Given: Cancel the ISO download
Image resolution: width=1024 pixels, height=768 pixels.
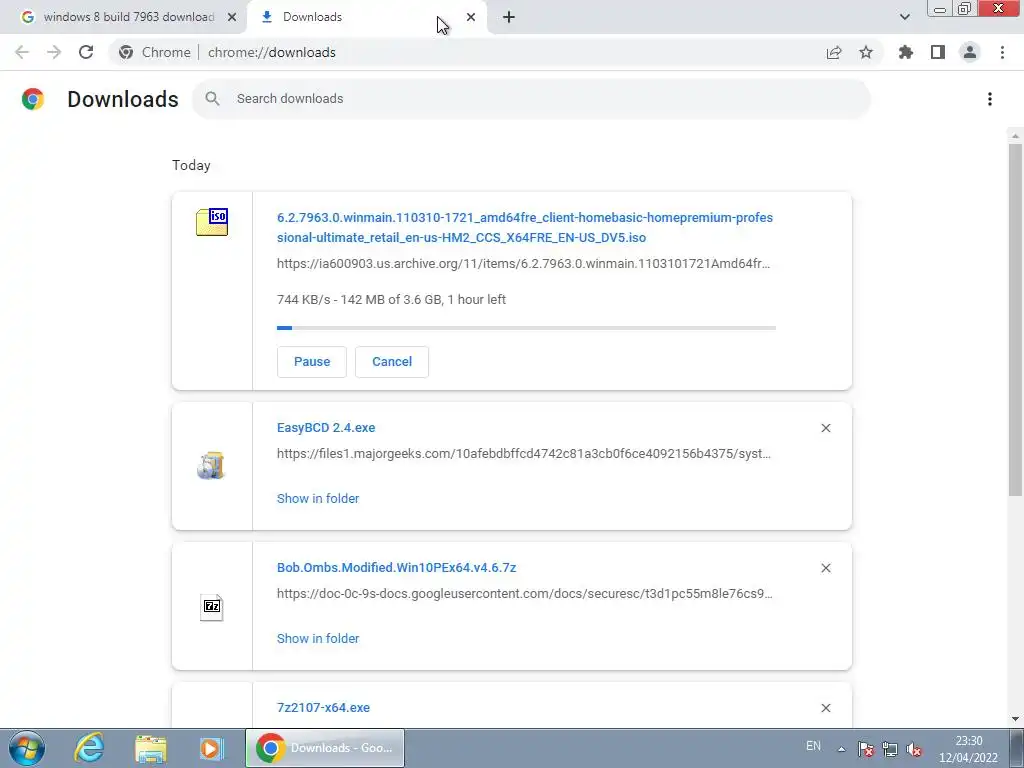Looking at the screenshot, I should click(x=392, y=362).
